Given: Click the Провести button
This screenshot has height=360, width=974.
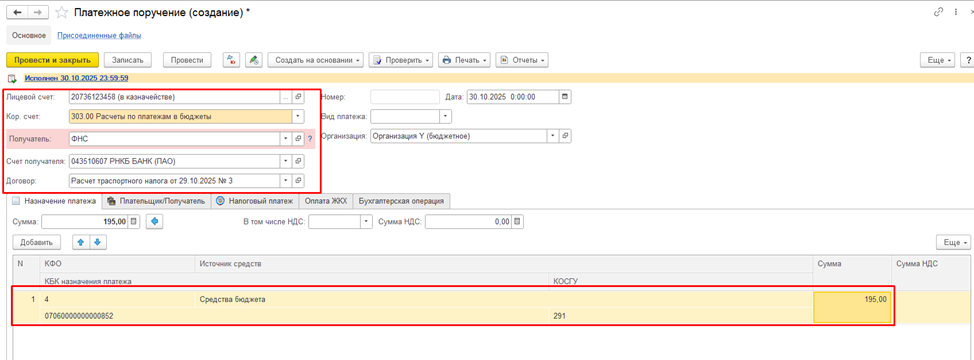Looking at the screenshot, I should 187,60.
